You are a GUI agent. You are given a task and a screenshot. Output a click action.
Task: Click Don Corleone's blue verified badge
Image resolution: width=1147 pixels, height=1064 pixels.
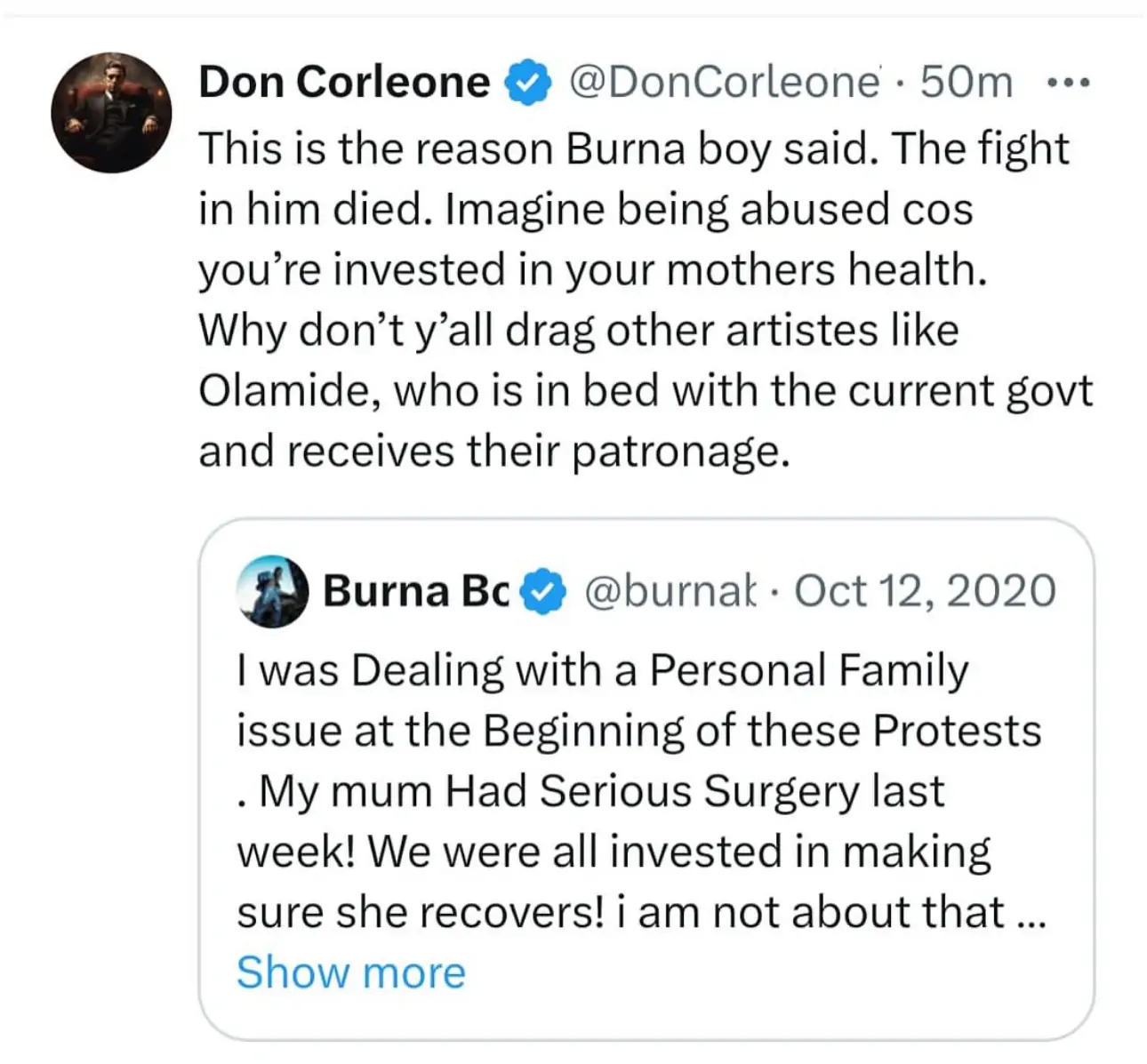pos(528,83)
